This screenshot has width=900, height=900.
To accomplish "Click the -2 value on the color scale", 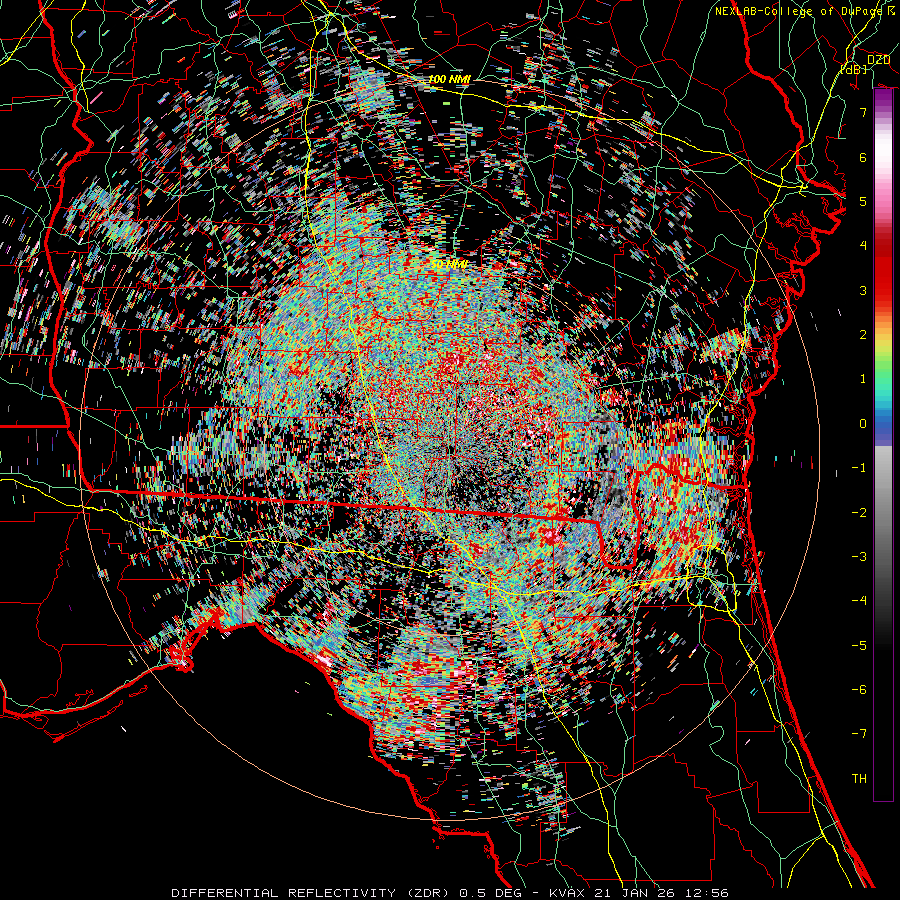I will pos(859,512).
